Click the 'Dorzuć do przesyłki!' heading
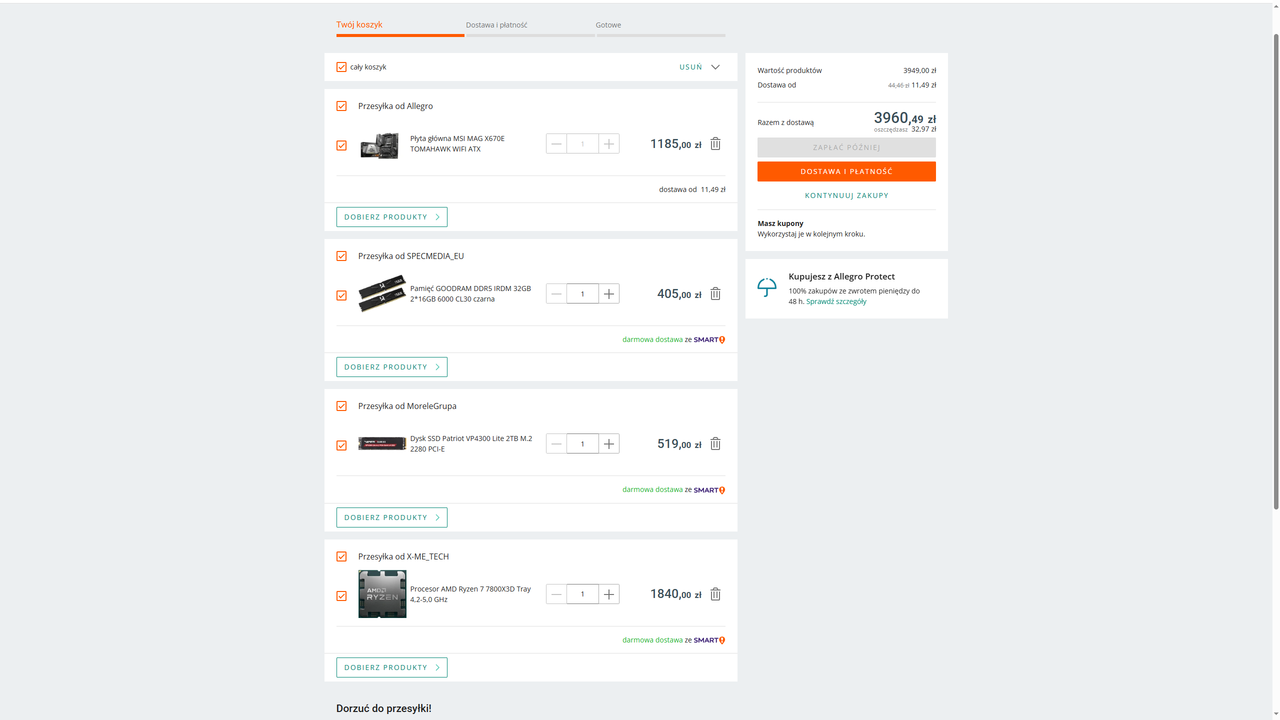The image size is (1280, 720). [384, 709]
